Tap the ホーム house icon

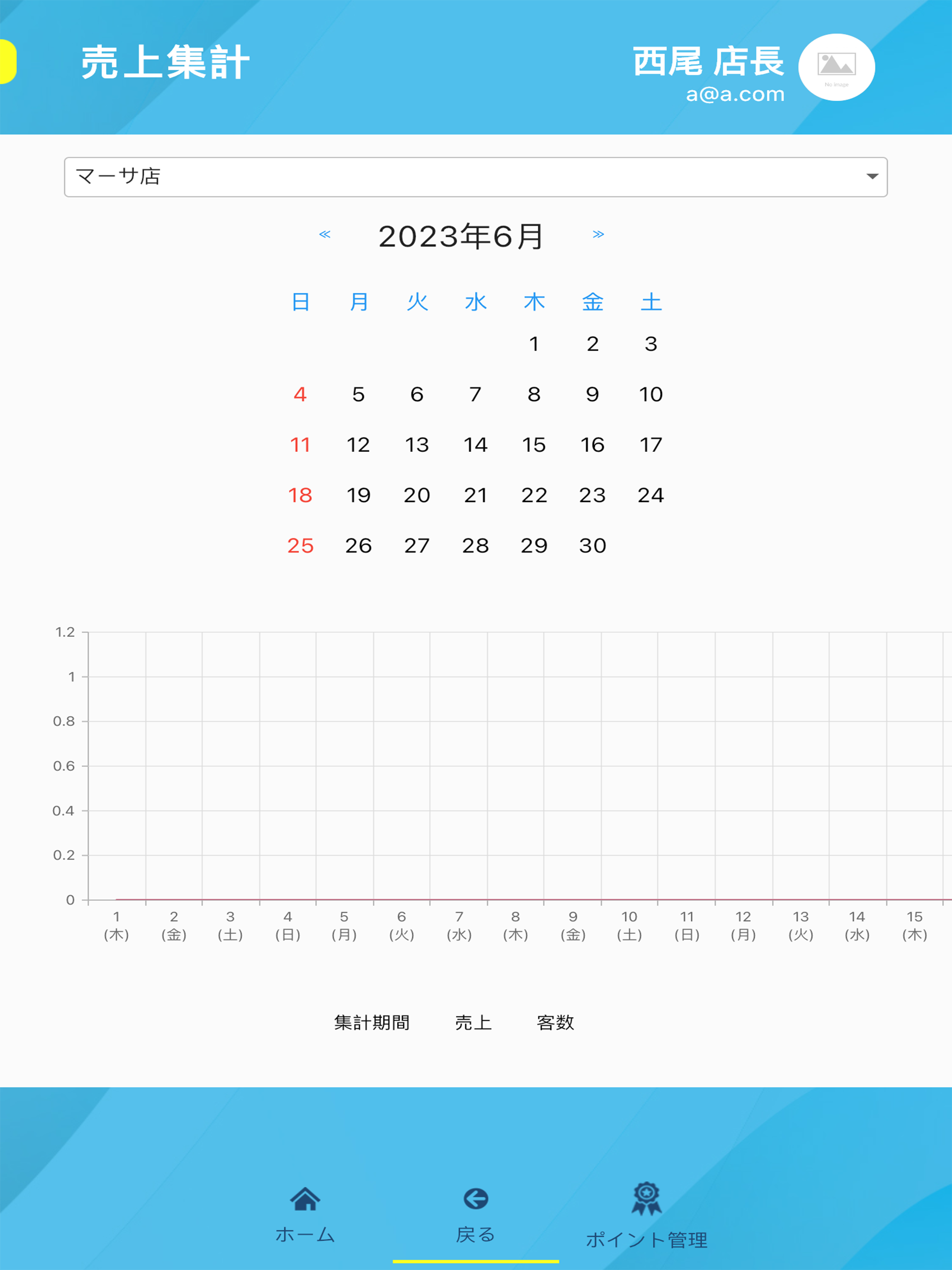click(x=305, y=1198)
